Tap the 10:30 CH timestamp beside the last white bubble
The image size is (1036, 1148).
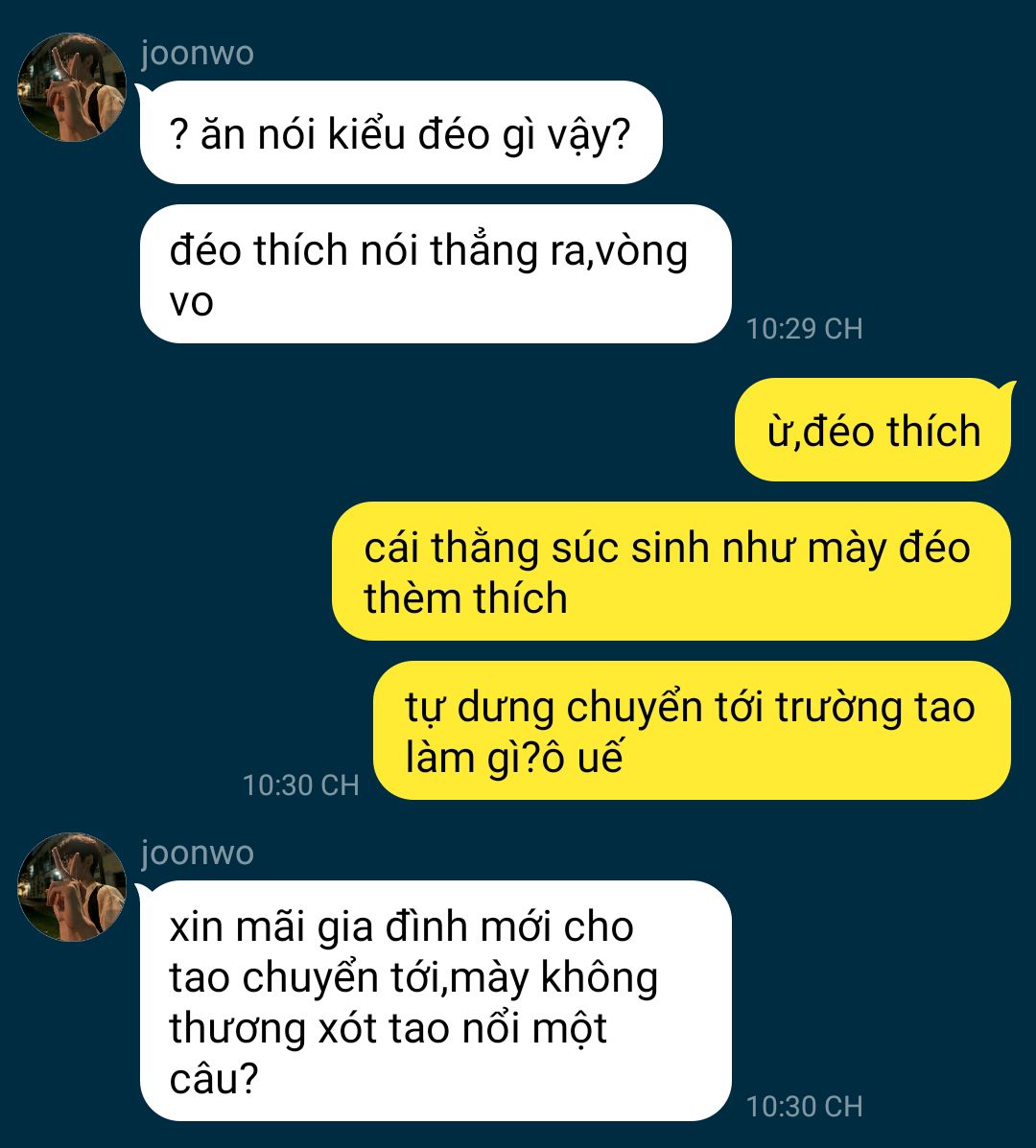pos(804,1106)
